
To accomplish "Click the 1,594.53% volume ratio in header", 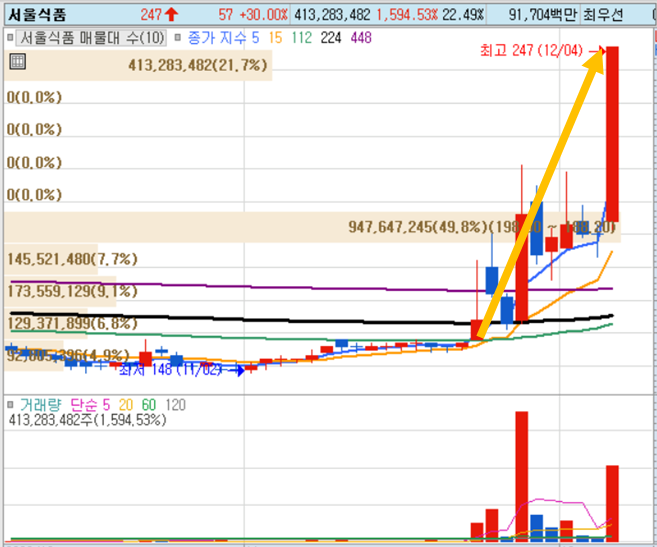I will [407, 15].
